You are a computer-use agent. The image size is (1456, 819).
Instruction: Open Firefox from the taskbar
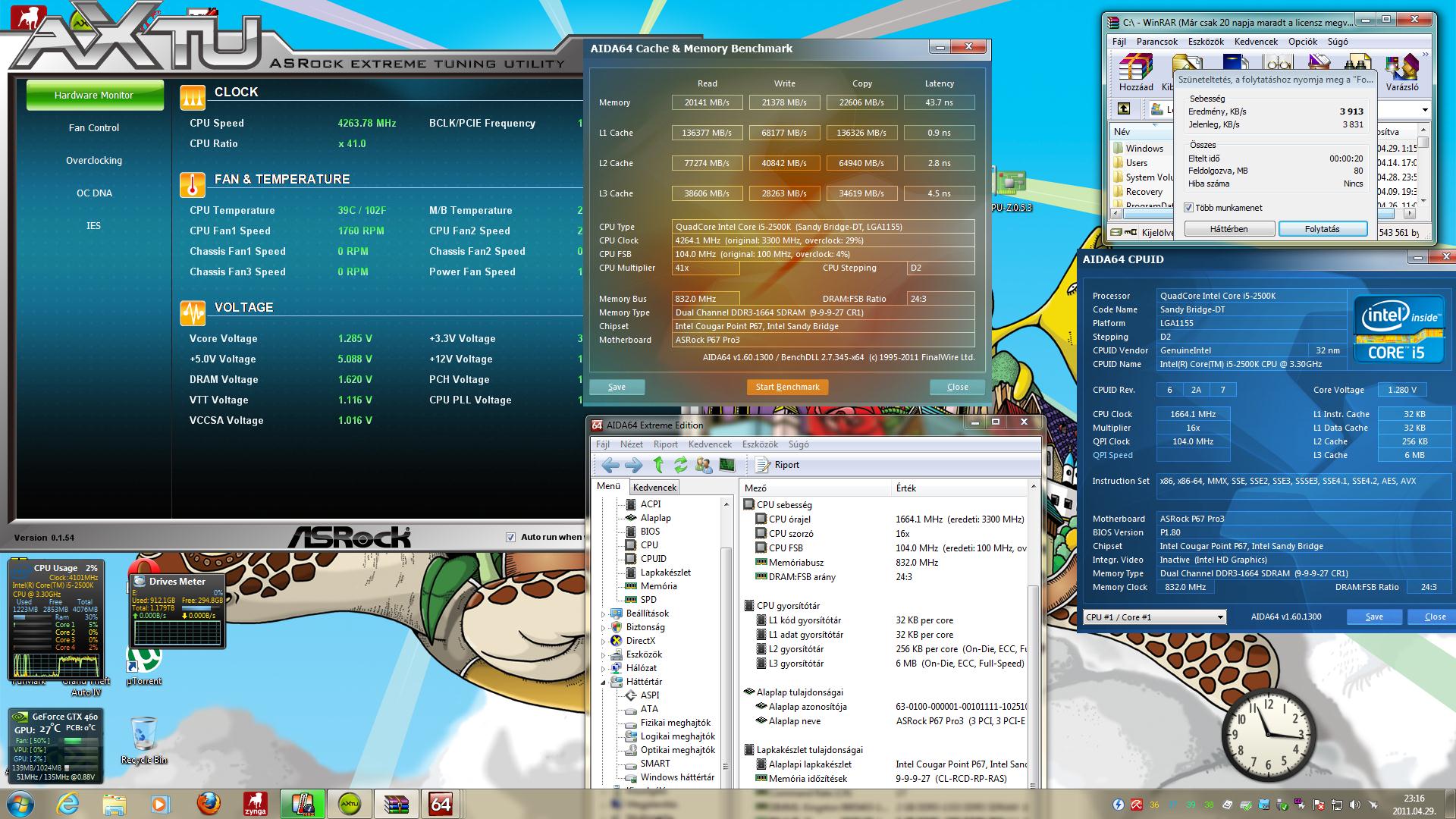209,804
